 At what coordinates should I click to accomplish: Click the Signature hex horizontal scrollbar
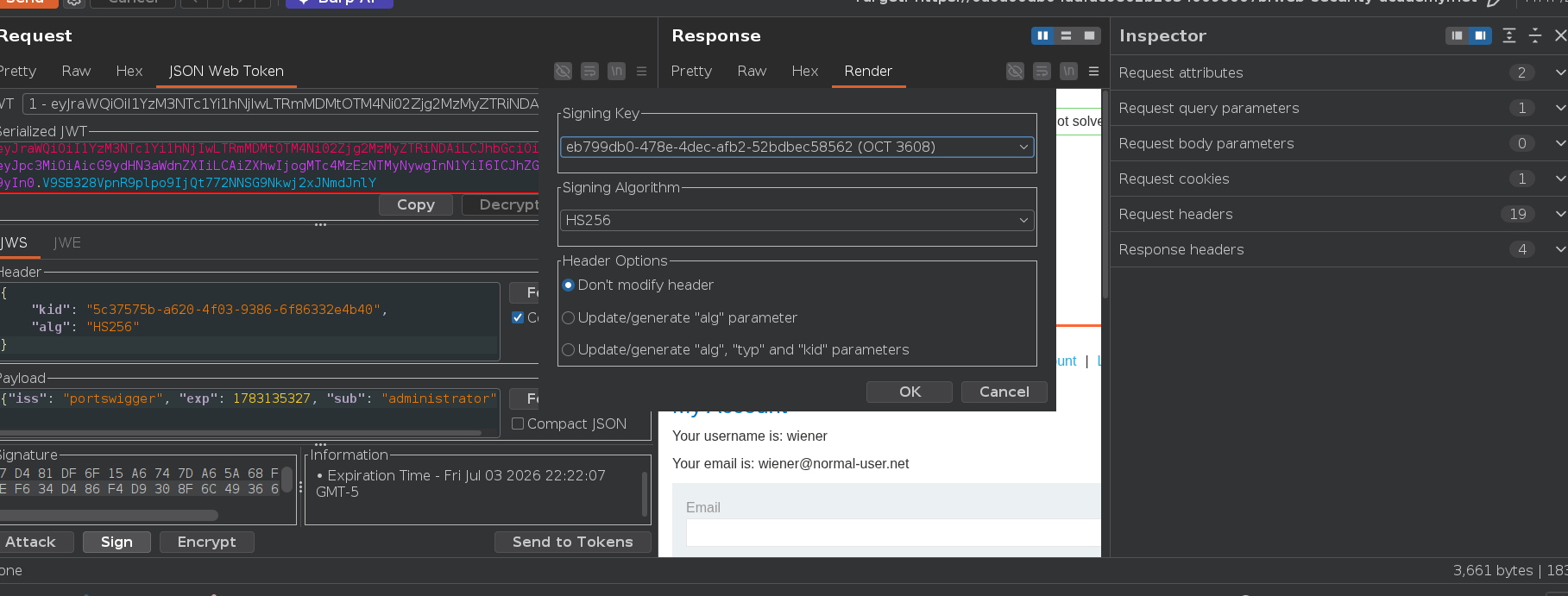[x=108, y=515]
